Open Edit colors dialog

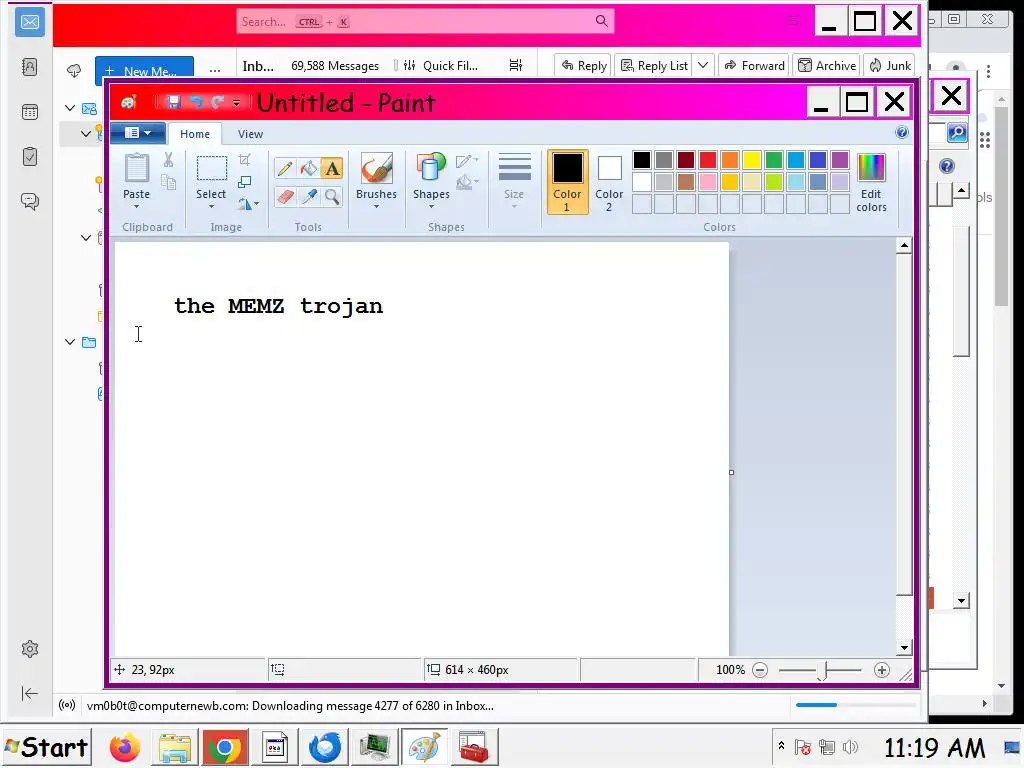(x=871, y=183)
